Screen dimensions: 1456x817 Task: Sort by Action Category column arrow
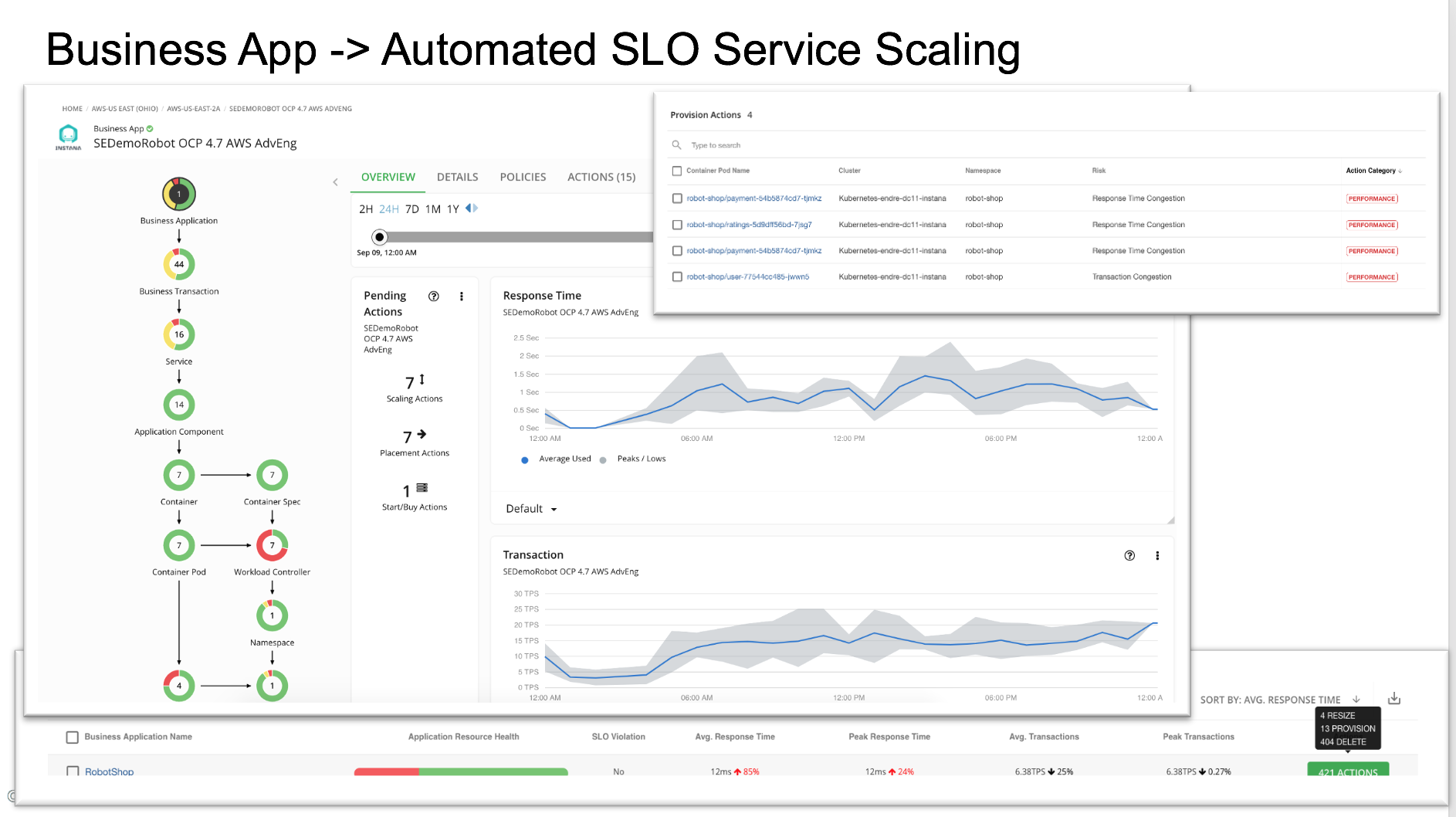click(x=1400, y=171)
